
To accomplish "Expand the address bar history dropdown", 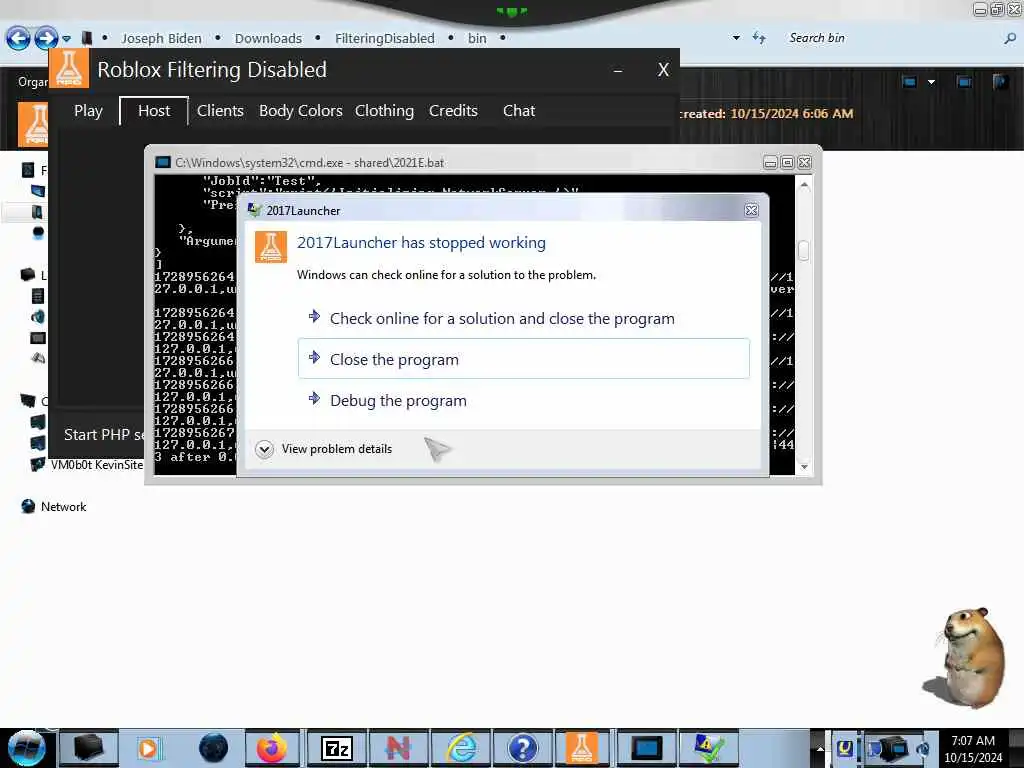I will 736,38.
